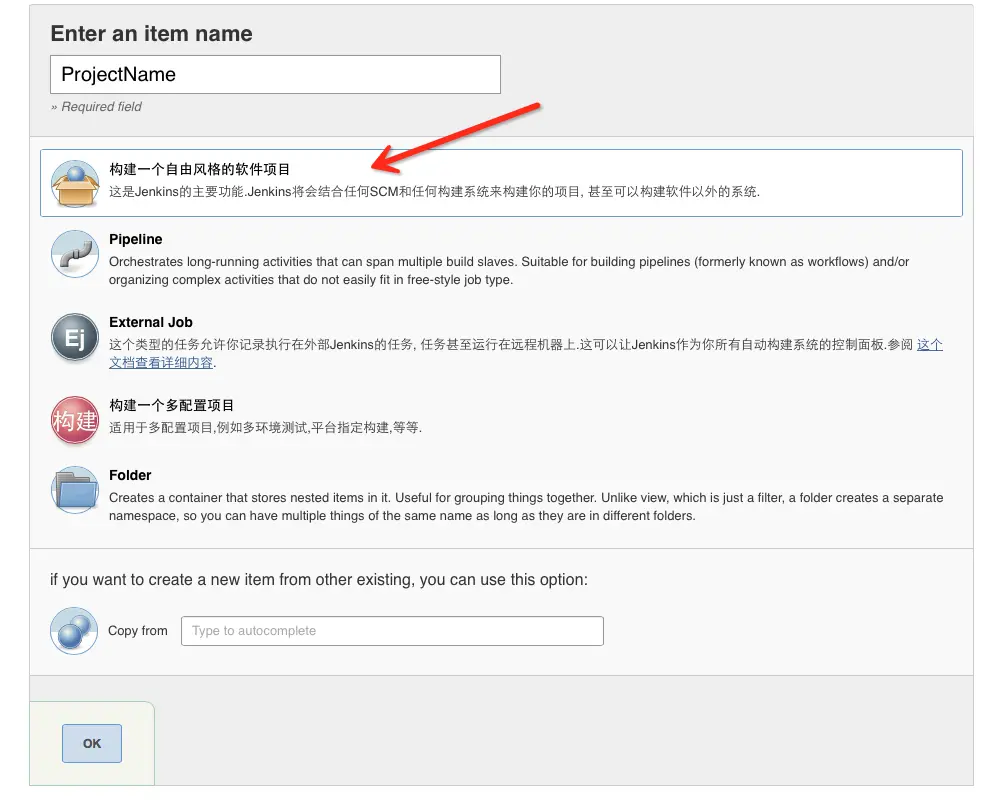Select the External Job item title

pyautogui.click(x=151, y=322)
